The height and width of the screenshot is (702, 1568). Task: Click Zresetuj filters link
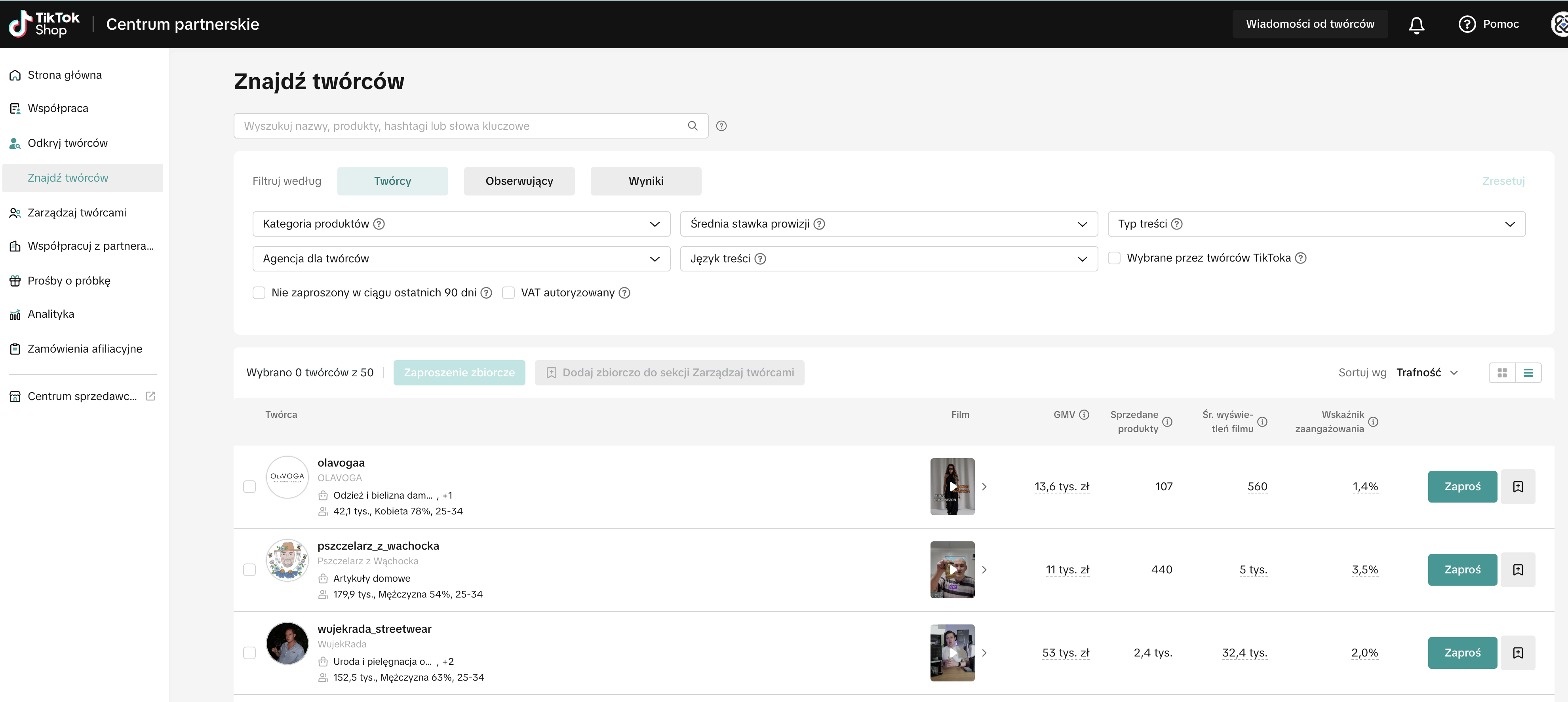(x=1503, y=181)
